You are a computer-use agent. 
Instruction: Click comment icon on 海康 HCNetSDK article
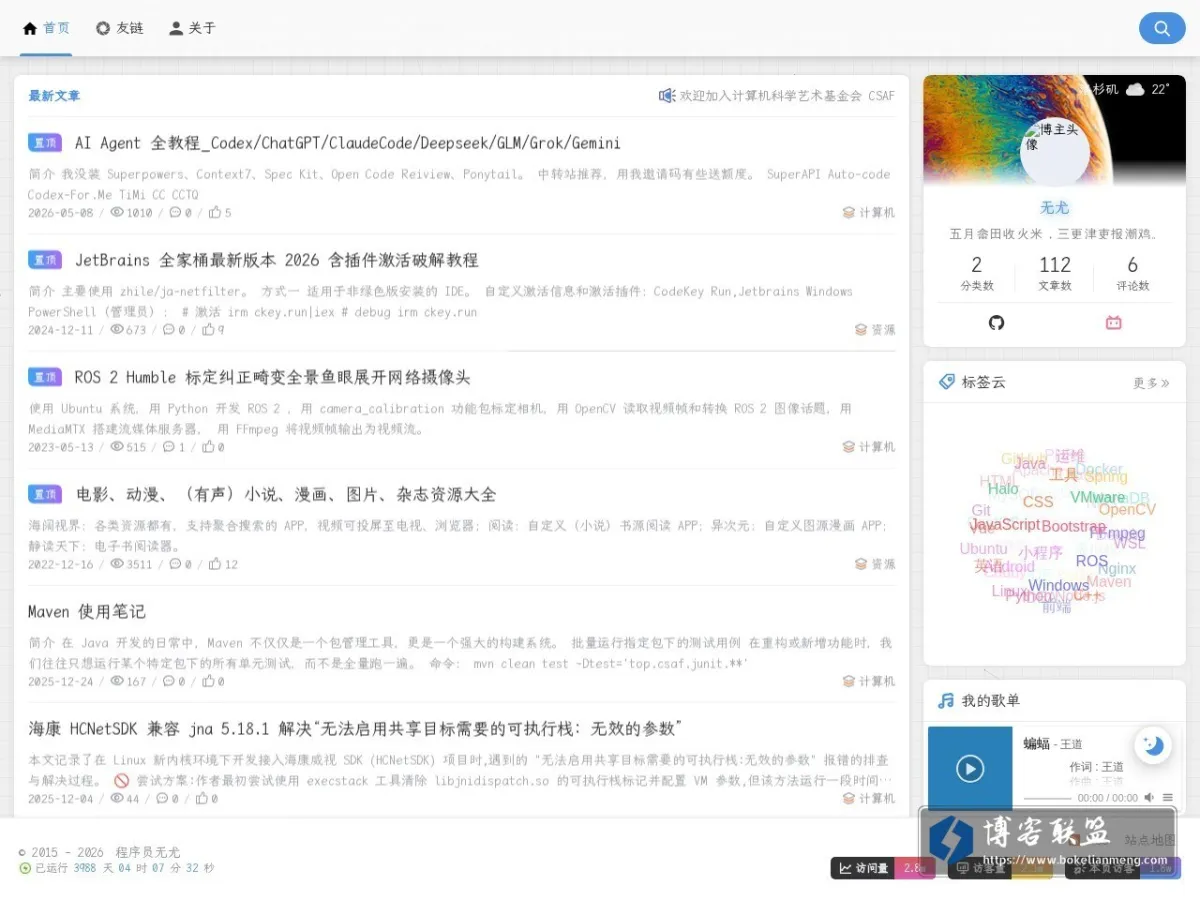161,798
